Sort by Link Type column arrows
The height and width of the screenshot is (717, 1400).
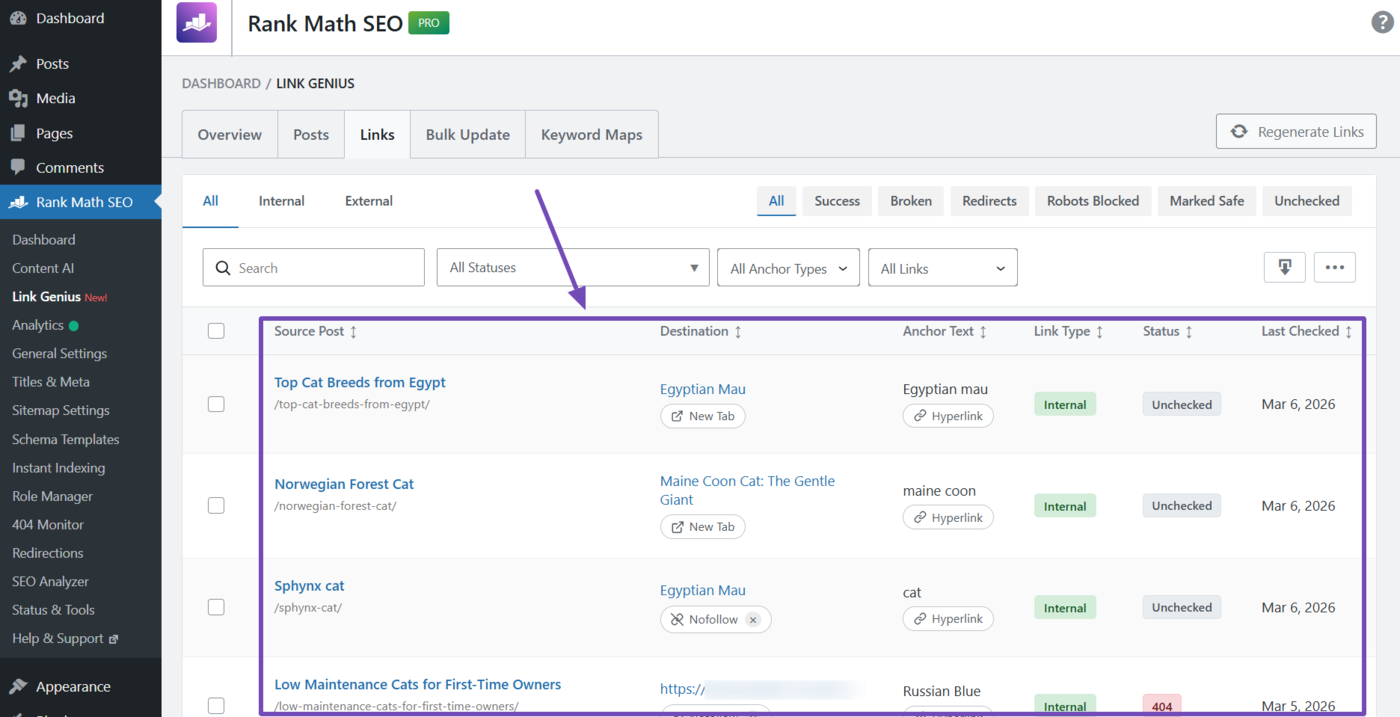[1099, 332]
